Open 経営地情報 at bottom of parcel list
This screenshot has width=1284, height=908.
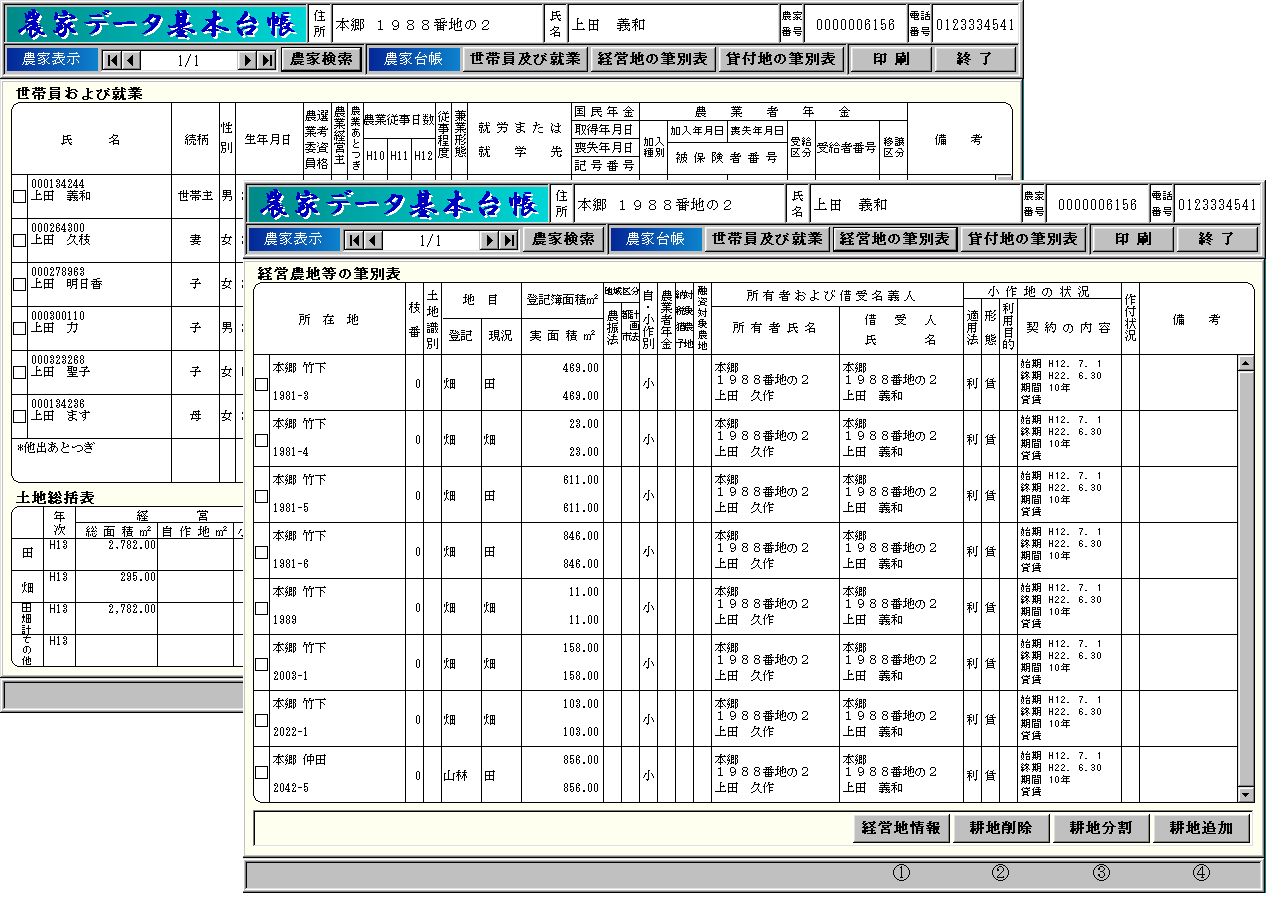click(901, 828)
